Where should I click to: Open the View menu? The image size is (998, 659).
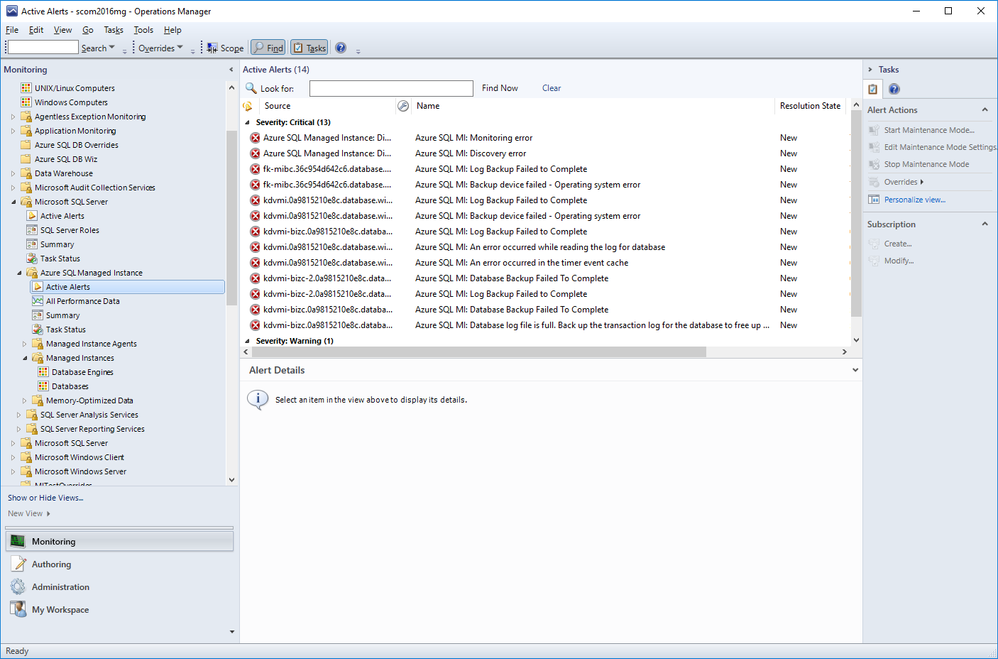click(62, 30)
